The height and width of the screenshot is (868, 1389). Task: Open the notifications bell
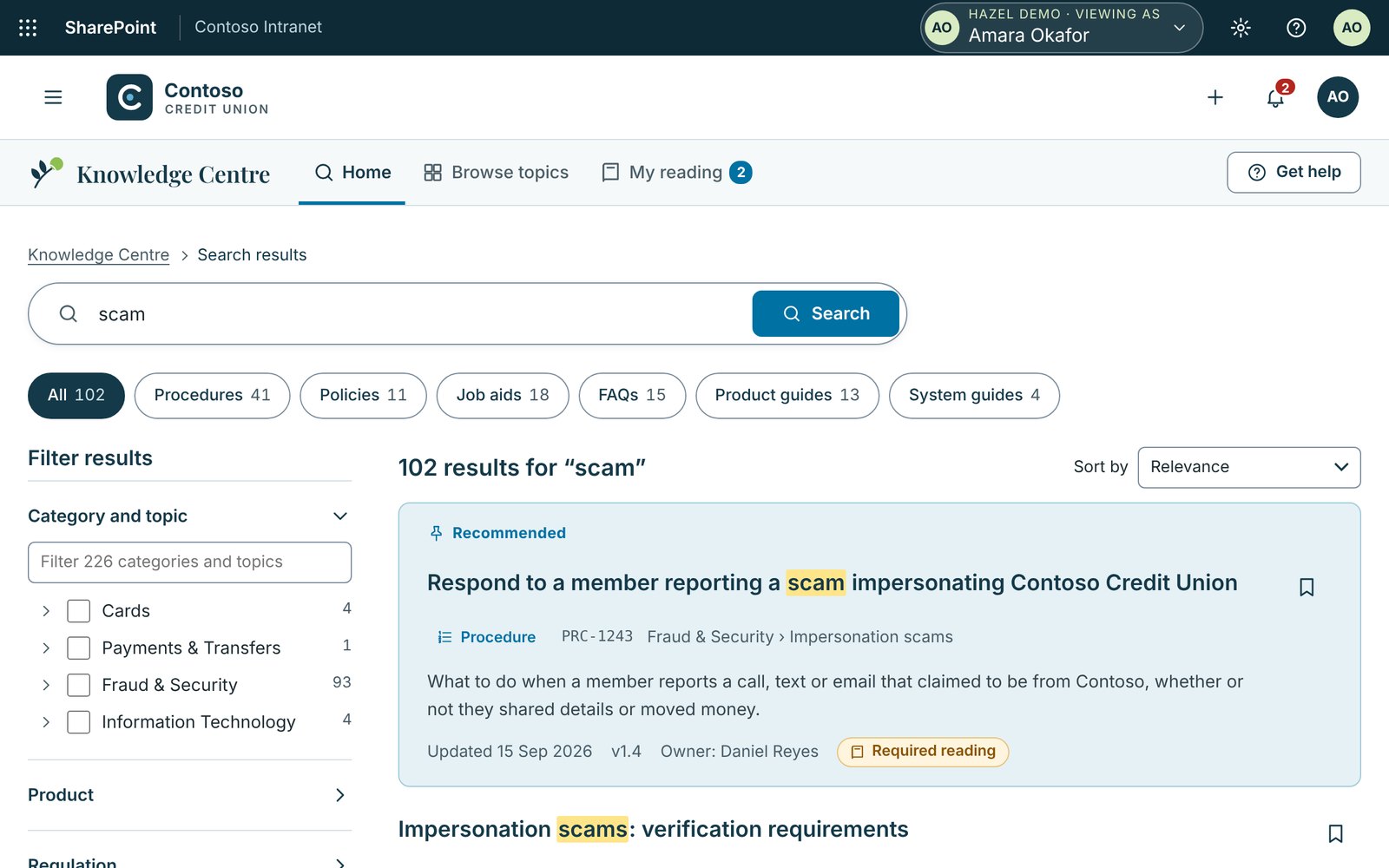pos(1276,97)
